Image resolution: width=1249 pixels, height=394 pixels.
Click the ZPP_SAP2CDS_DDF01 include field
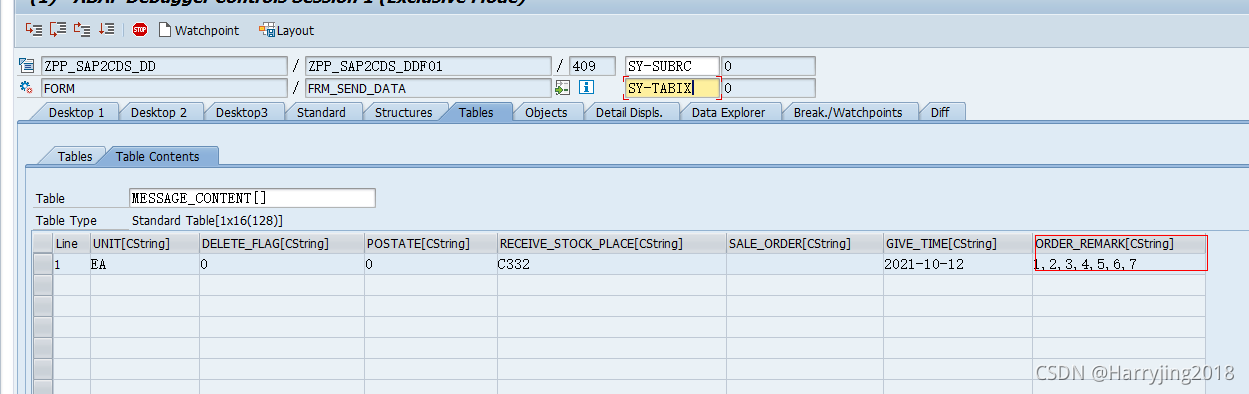pyautogui.click(x=428, y=67)
